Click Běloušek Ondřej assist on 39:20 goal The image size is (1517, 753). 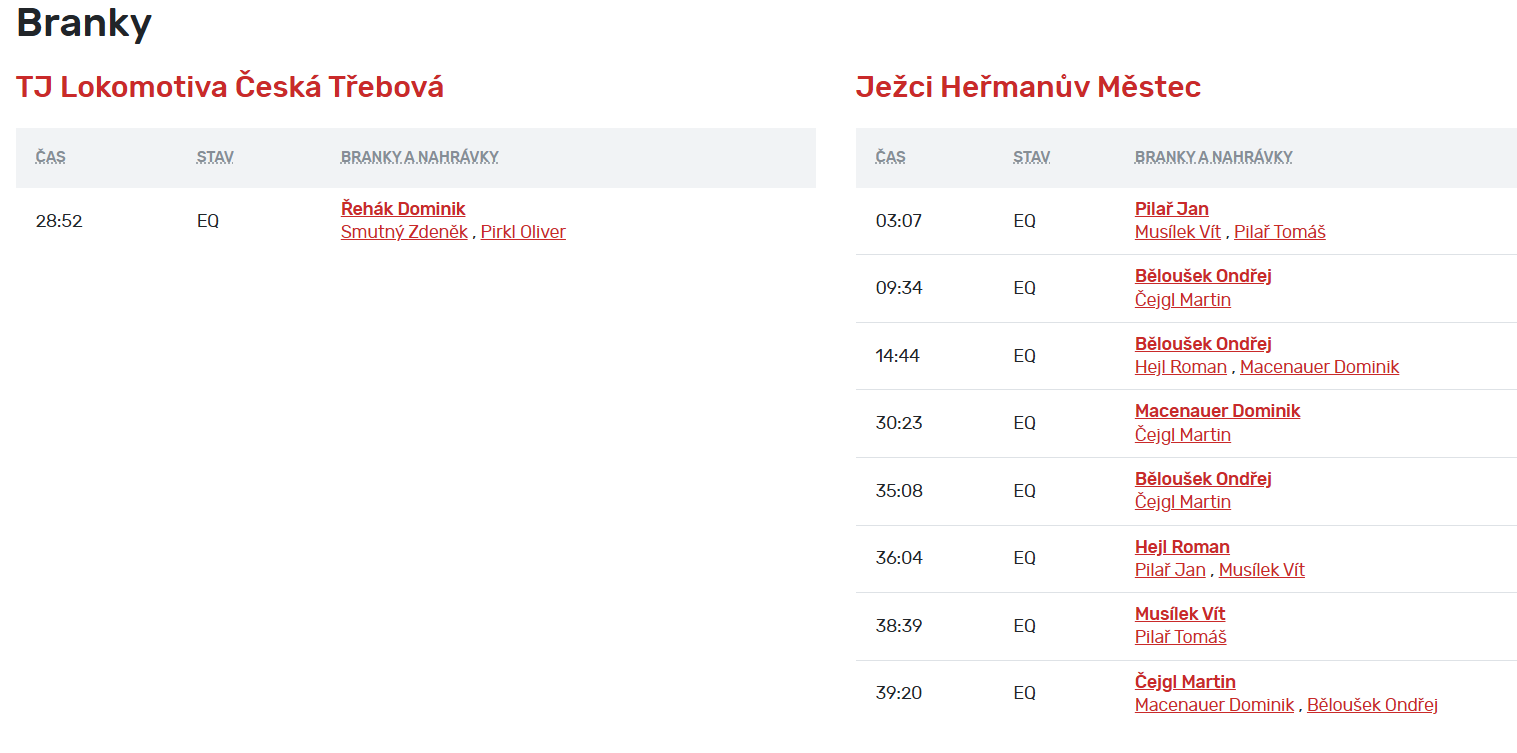(1372, 705)
